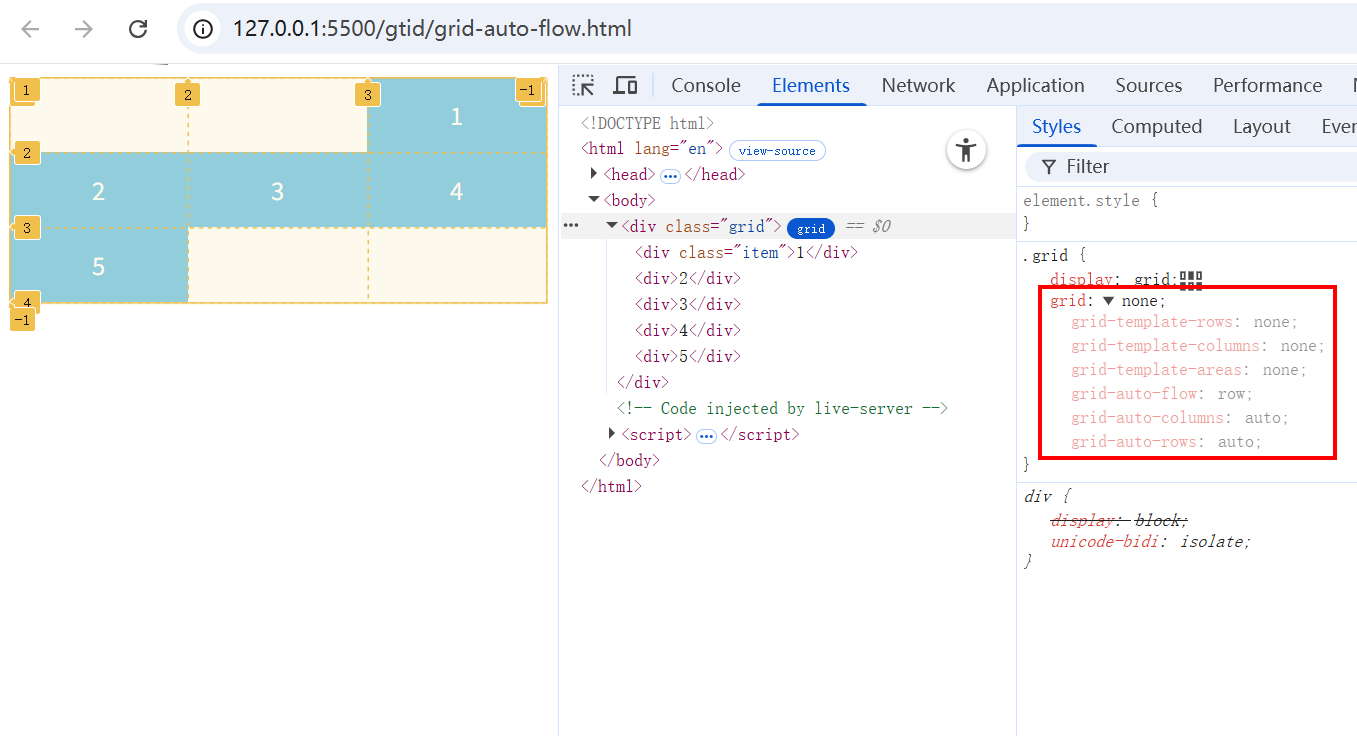
Task: Expand the script element
Action: (612, 434)
